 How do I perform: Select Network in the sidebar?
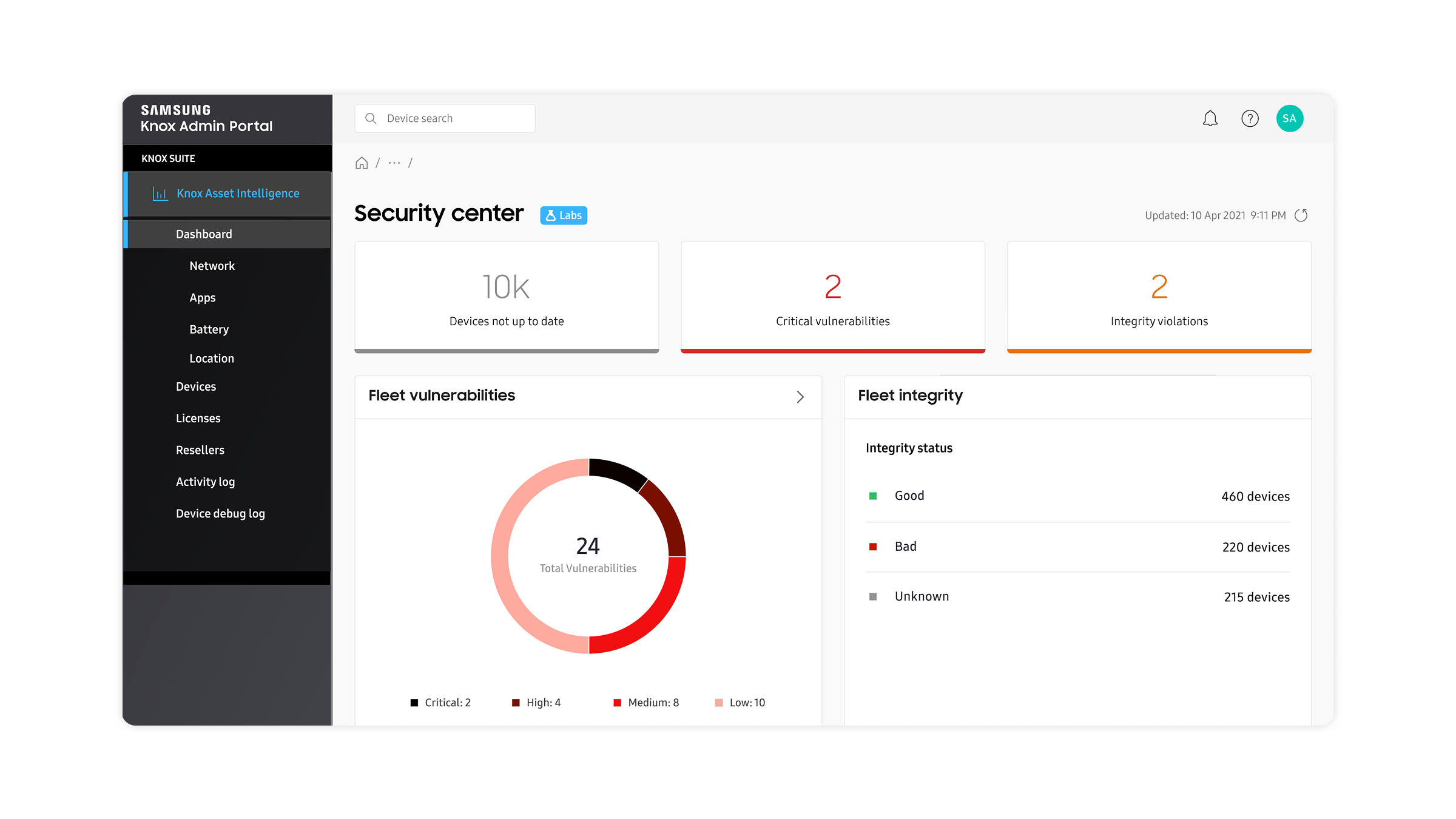click(212, 266)
